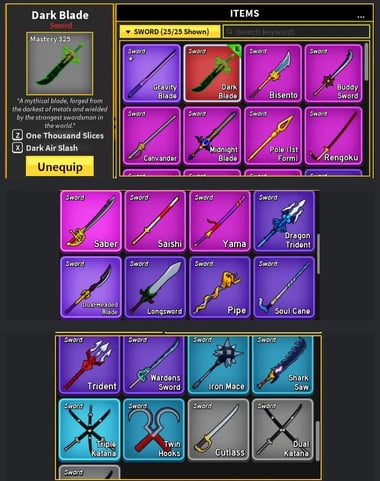Select the Gravity Blade sword item
Image resolution: width=380 pixels, height=481 pixels.
tap(152, 73)
